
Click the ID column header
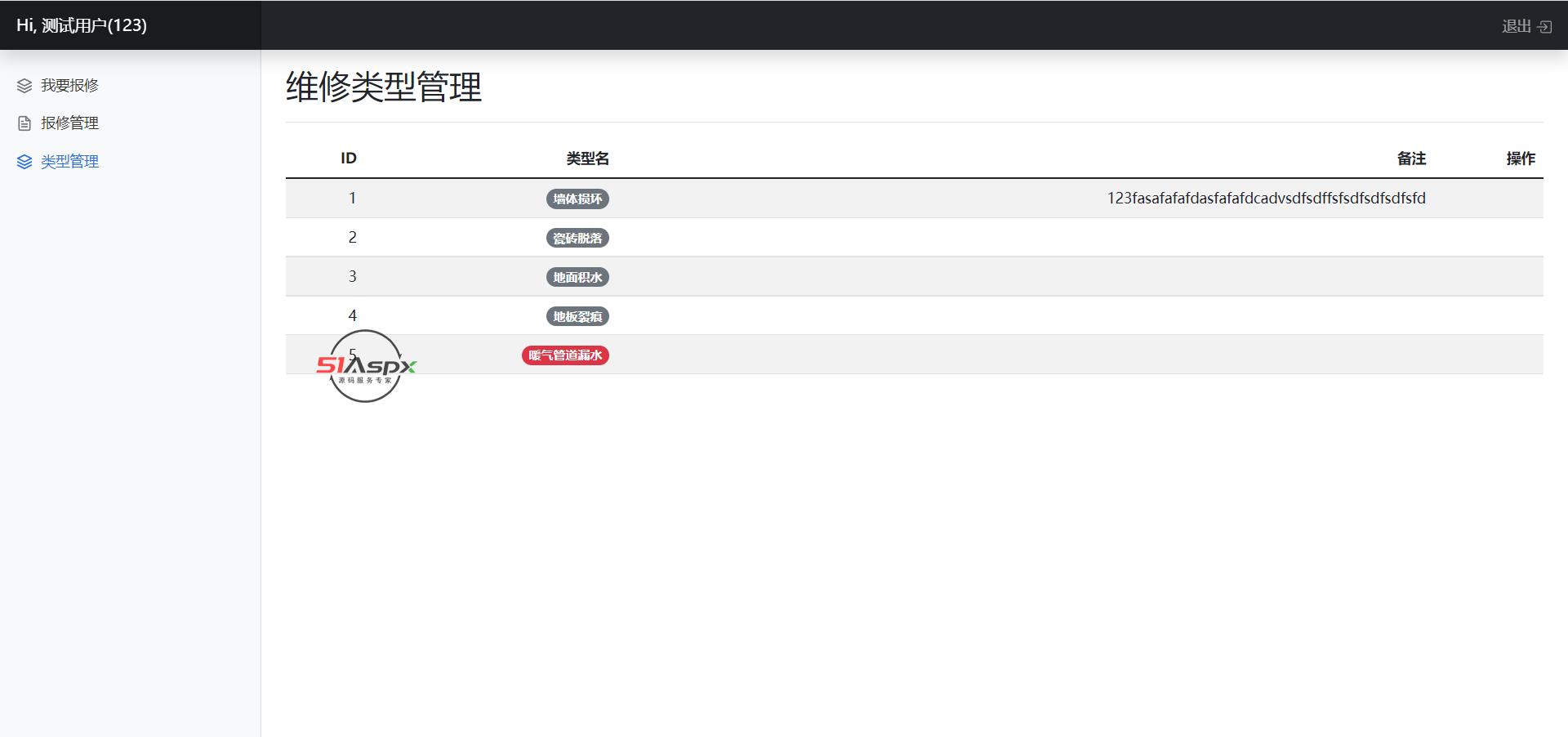click(349, 159)
